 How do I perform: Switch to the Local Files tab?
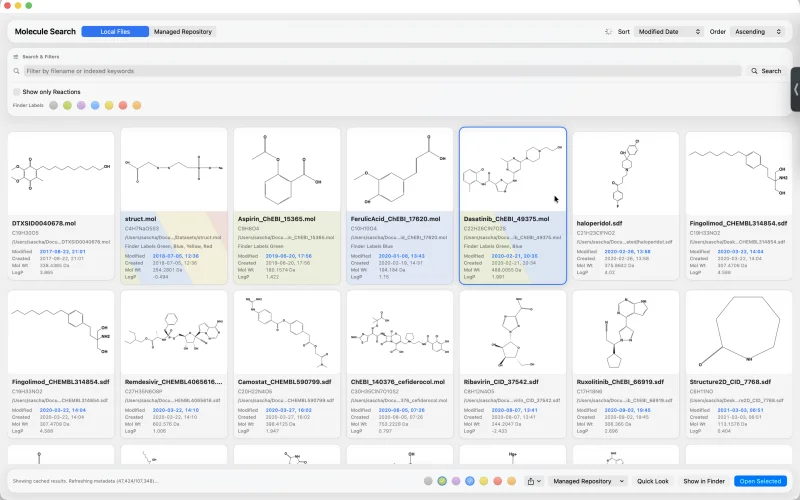point(115,32)
